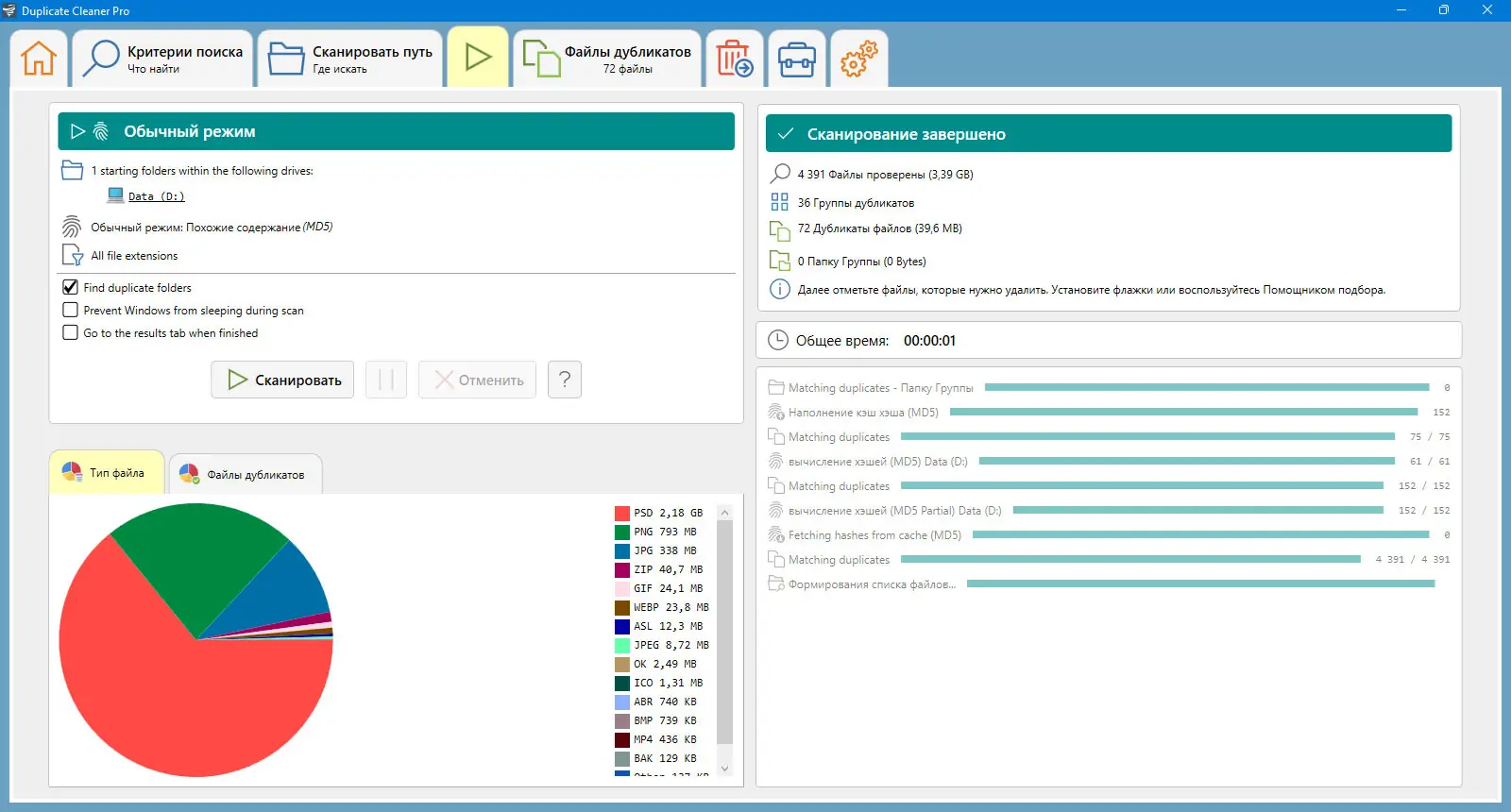Enable Prevent Windows from sleeping during scan
The height and width of the screenshot is (812, 1511).
70,310
